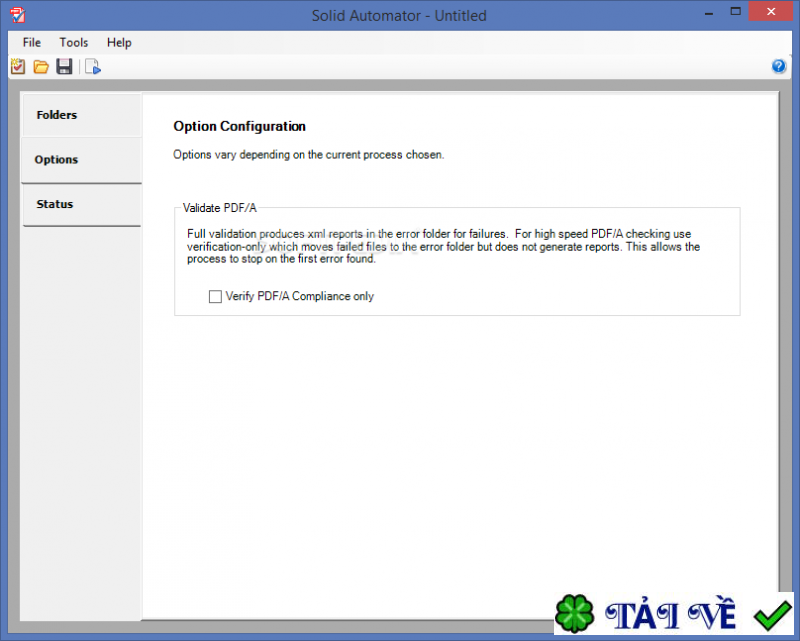Go to the Status tab

point(82,204)
